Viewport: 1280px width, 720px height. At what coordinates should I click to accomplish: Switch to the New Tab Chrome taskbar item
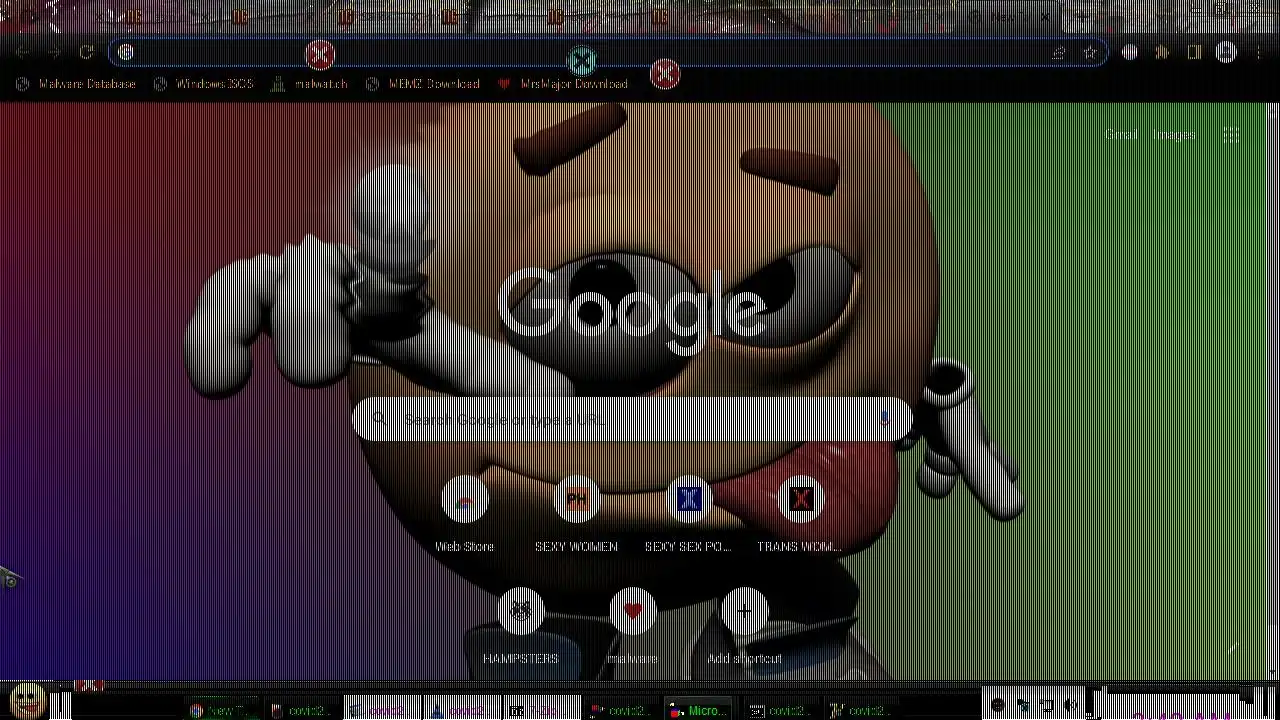[x=222, y=710]
